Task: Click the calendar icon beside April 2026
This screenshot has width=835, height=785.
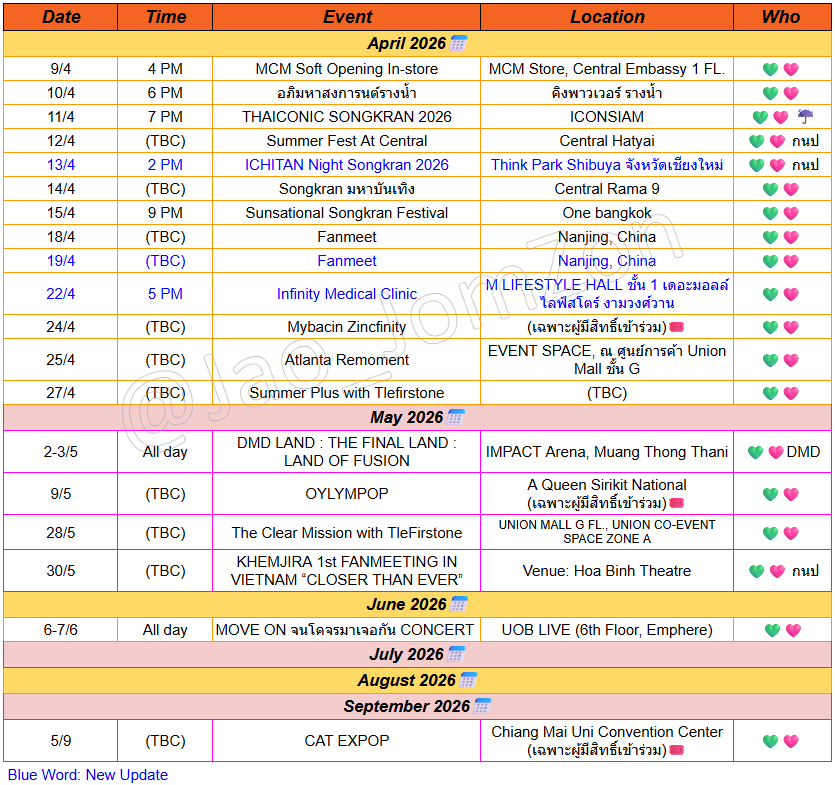Action: (x=459, y=43)
